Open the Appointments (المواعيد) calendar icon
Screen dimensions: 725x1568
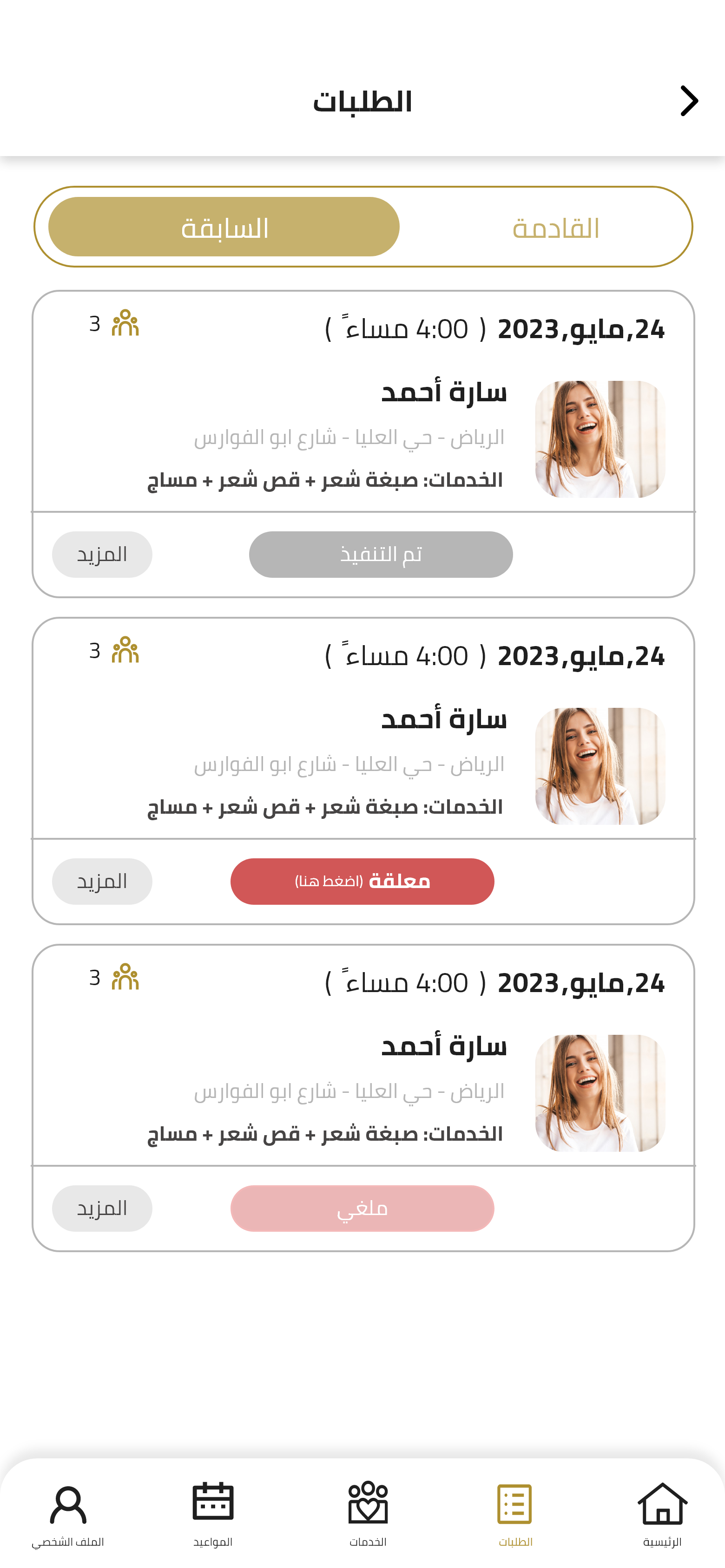213,1502
